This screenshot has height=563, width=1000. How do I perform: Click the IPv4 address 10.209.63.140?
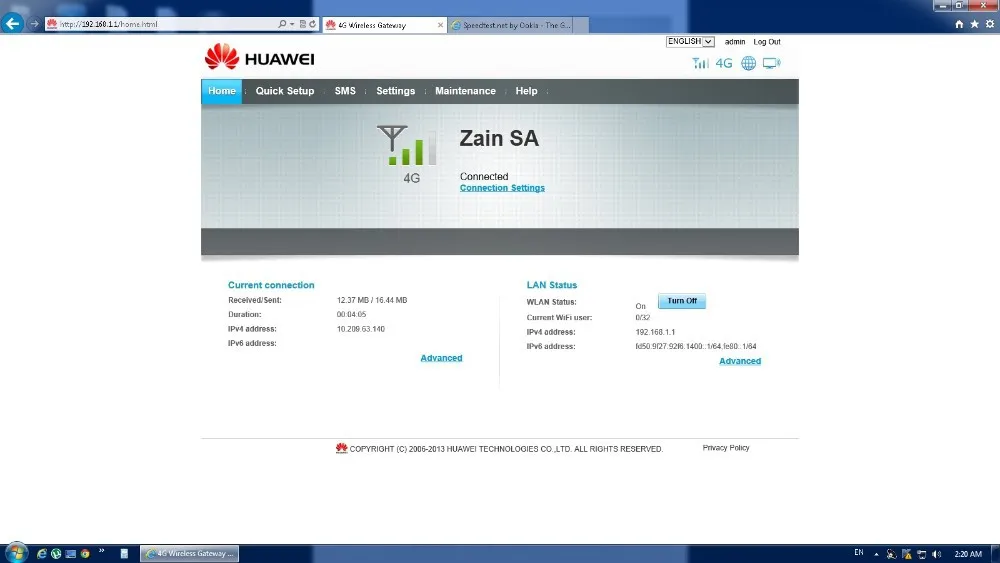360,330
